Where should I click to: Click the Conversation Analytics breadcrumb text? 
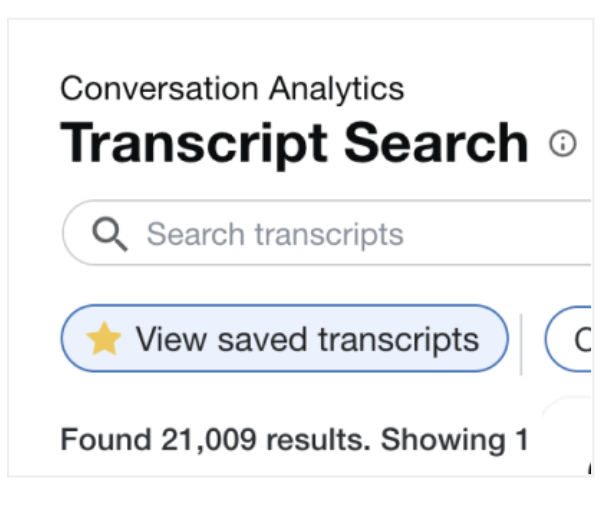pos(232,88)
